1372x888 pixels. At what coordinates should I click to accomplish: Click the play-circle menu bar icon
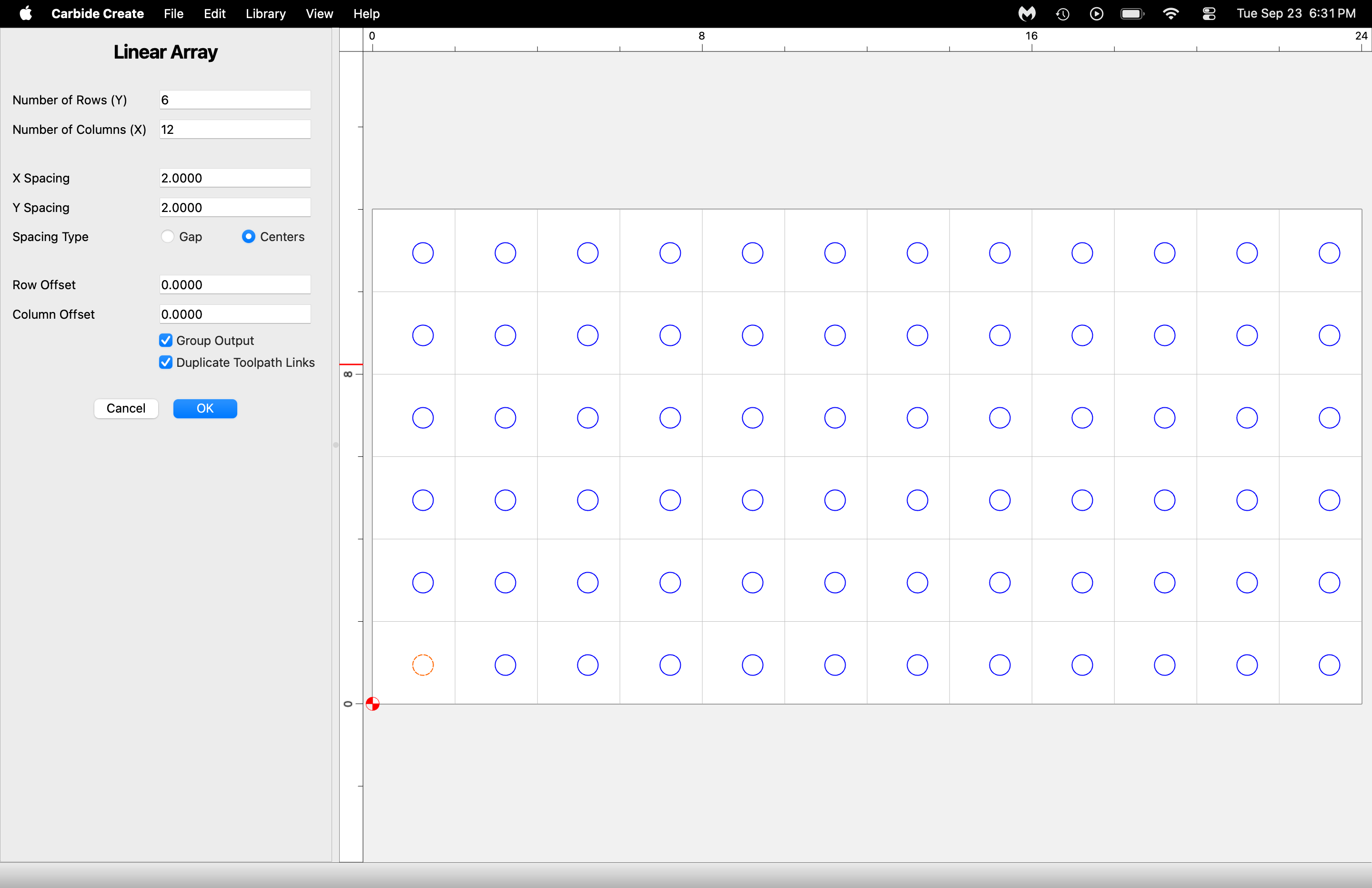pyautogui.click(x=1097, y=13)
